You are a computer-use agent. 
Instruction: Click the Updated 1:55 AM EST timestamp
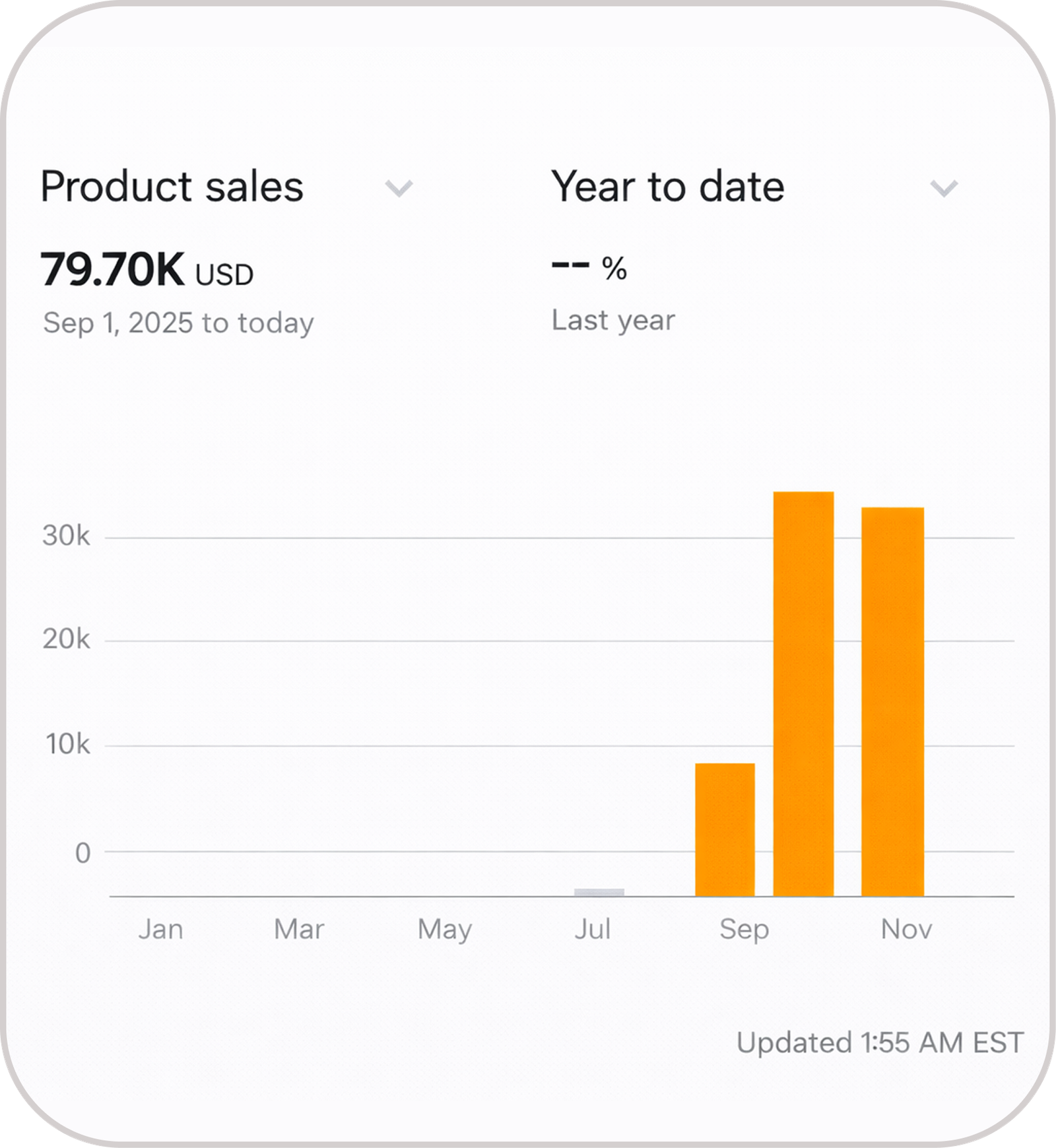coord(880,1043)
